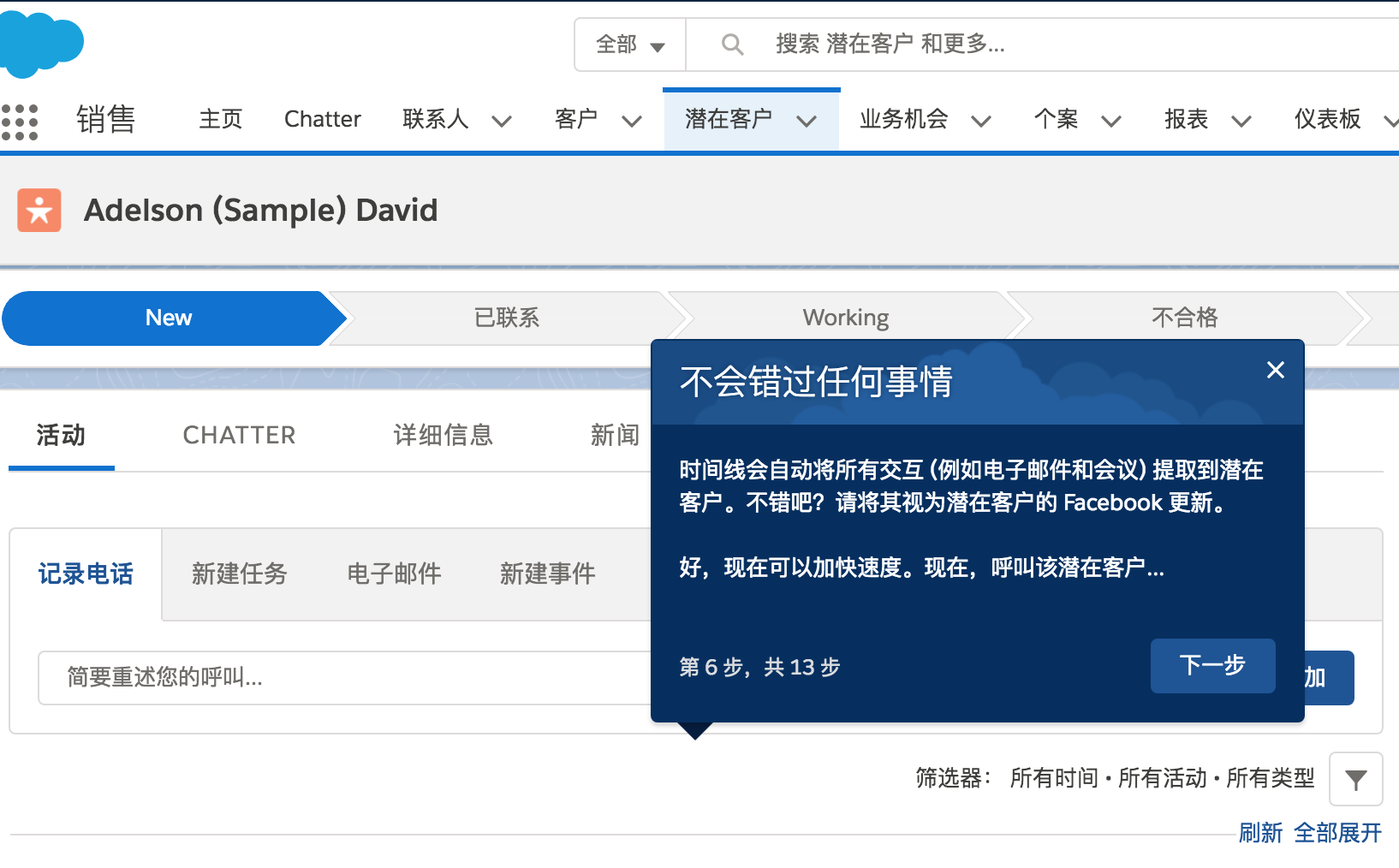The image size is (1399, 868).
Task: Click the orange lead record icon
Action: pos(39,210)
